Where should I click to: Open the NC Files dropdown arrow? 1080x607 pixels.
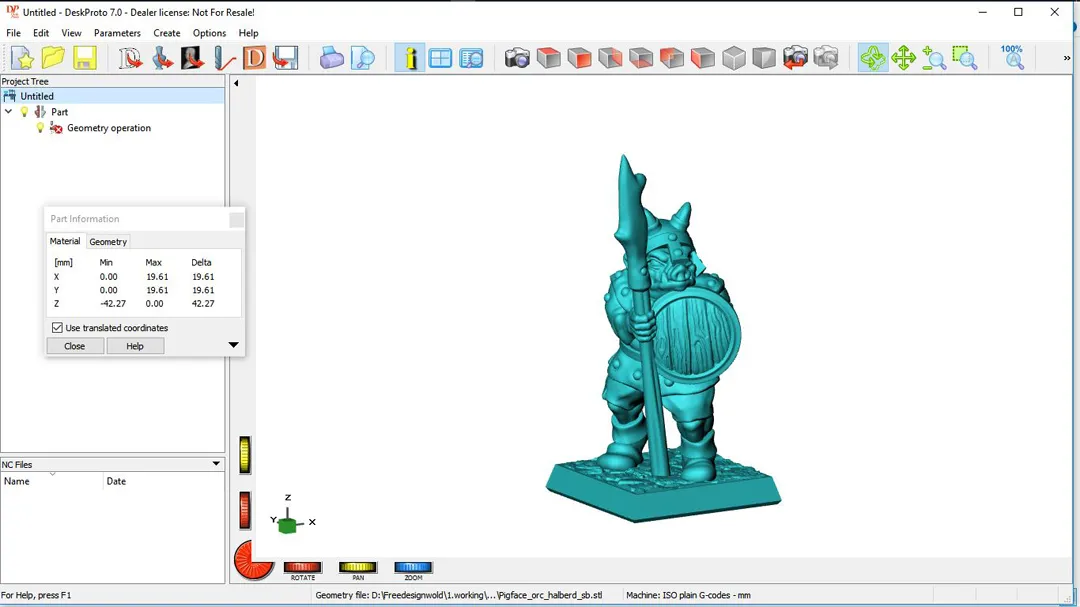[216, 464]
